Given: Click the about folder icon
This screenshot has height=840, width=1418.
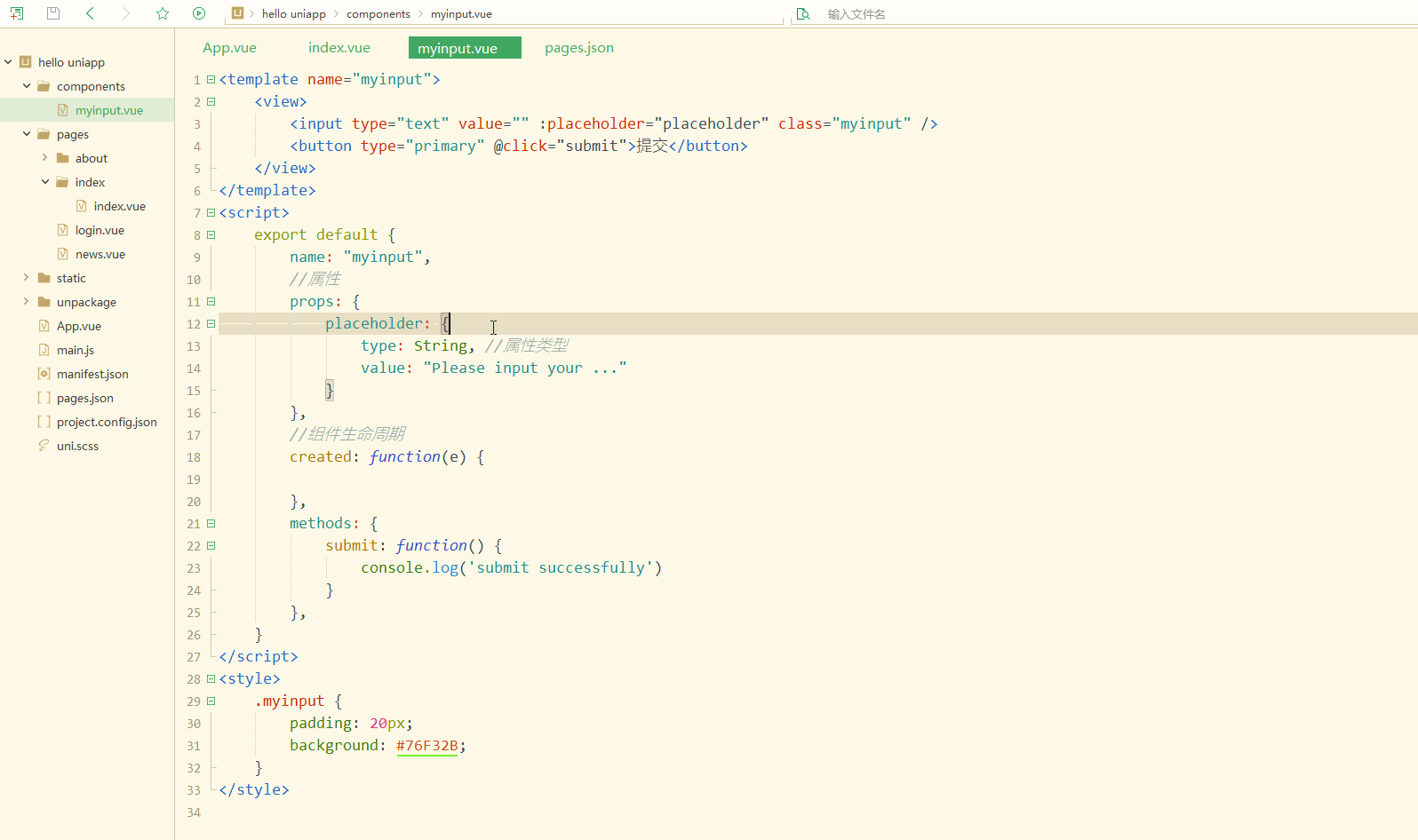Looking at the screenshot, I should (x=62, y=158).
